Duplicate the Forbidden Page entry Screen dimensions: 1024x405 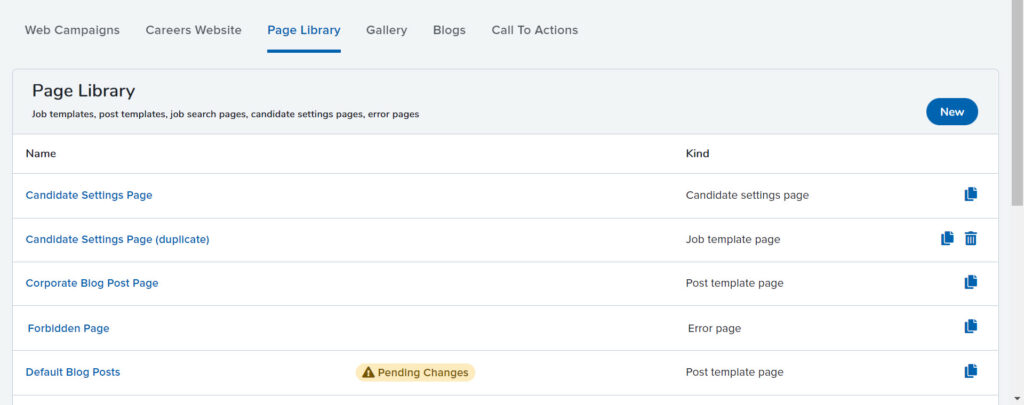pyautogui.click(x=970, y=326)
